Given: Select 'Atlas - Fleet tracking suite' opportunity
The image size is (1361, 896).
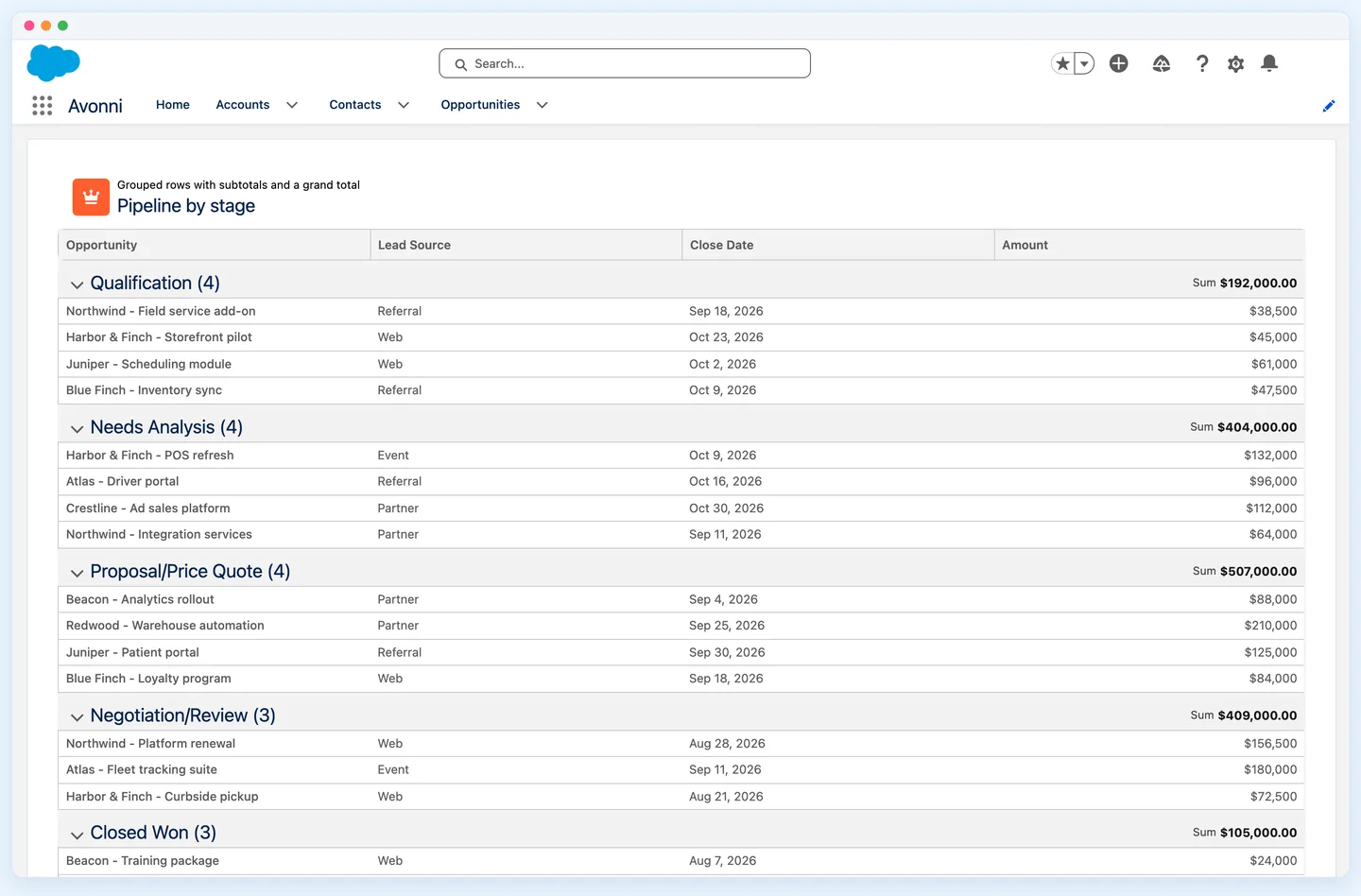Looking at the screenshot, I should [142, 769].
